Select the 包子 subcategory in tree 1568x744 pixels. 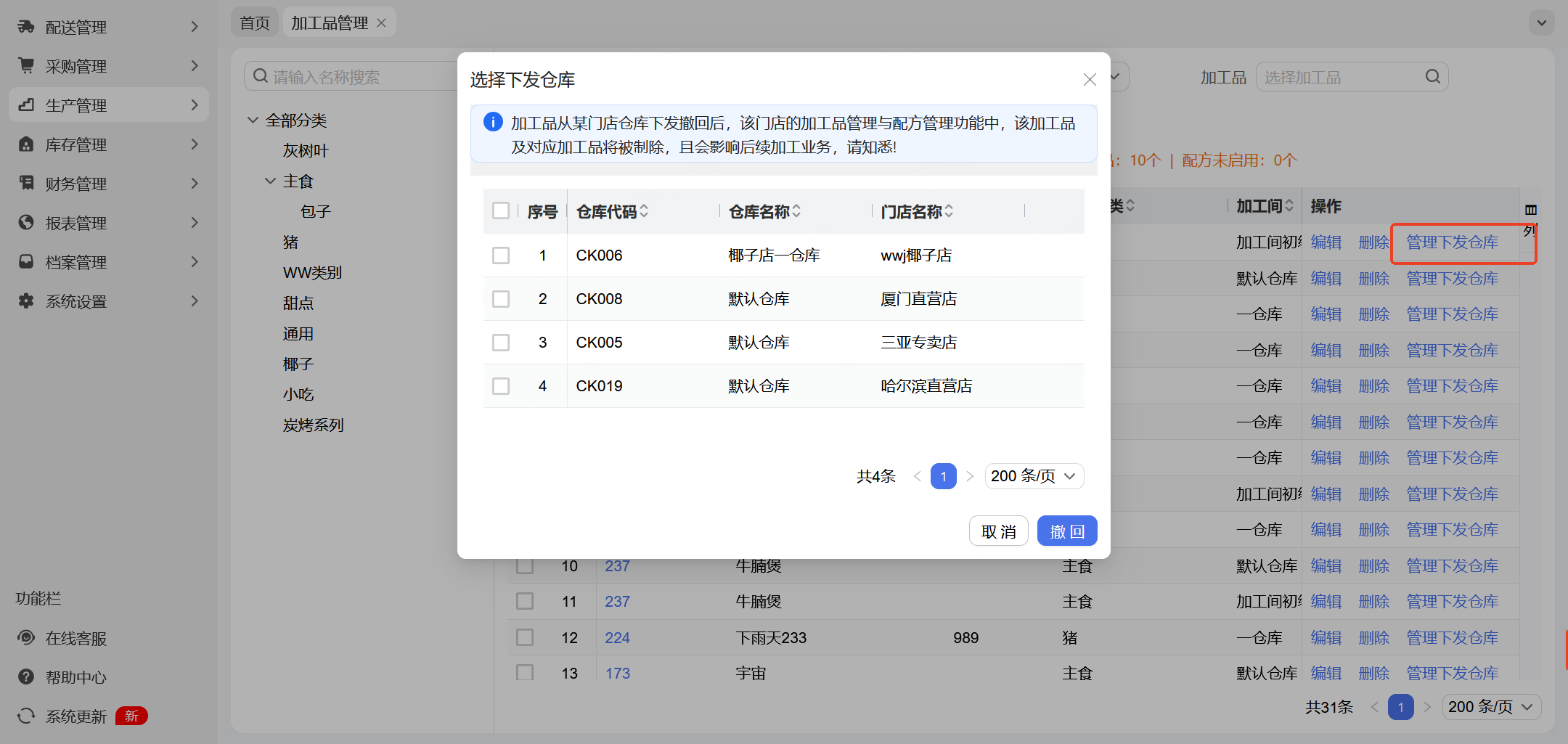tap(316, 211)
